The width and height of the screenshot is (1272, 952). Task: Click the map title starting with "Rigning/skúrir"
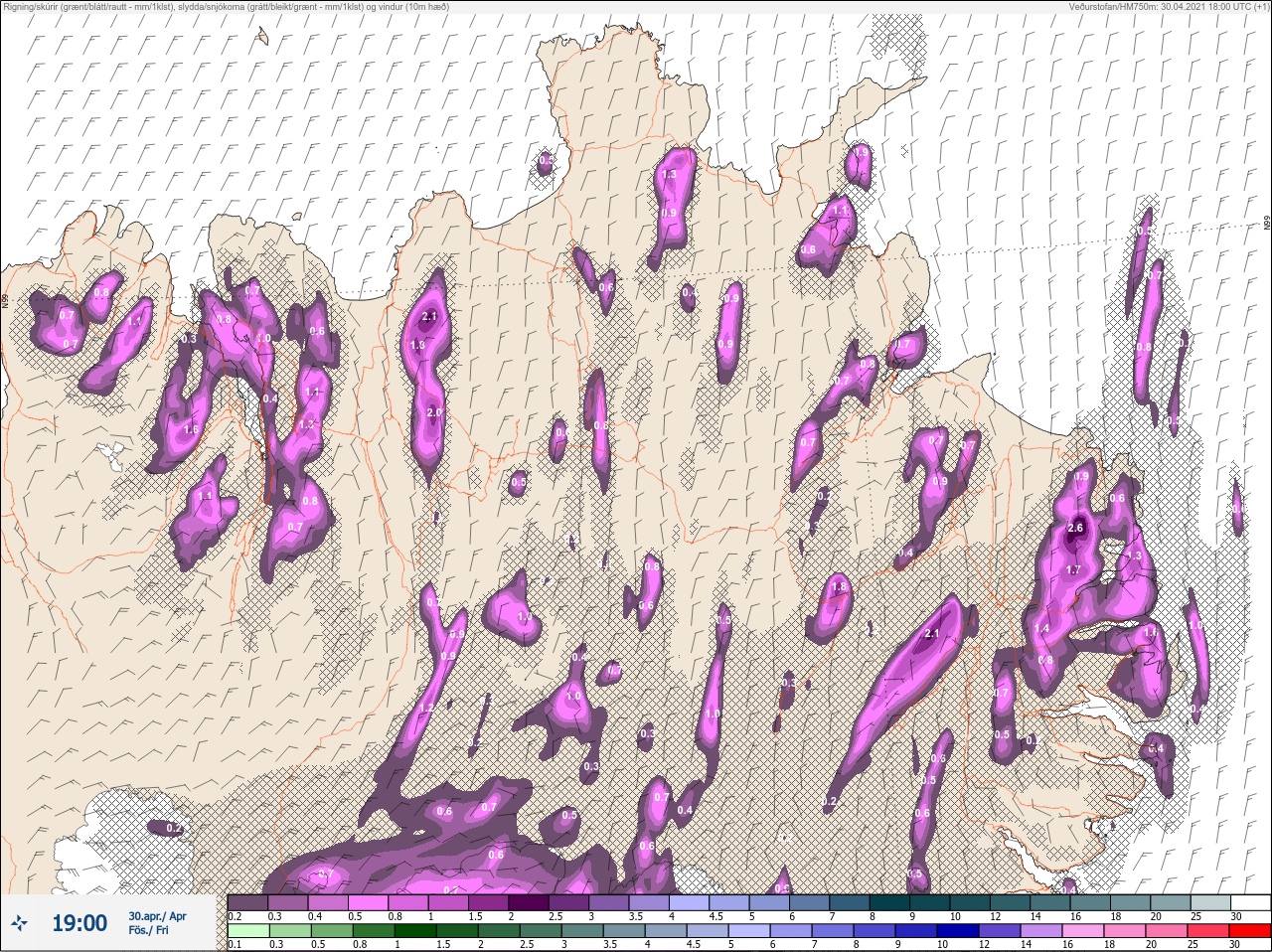225,7
